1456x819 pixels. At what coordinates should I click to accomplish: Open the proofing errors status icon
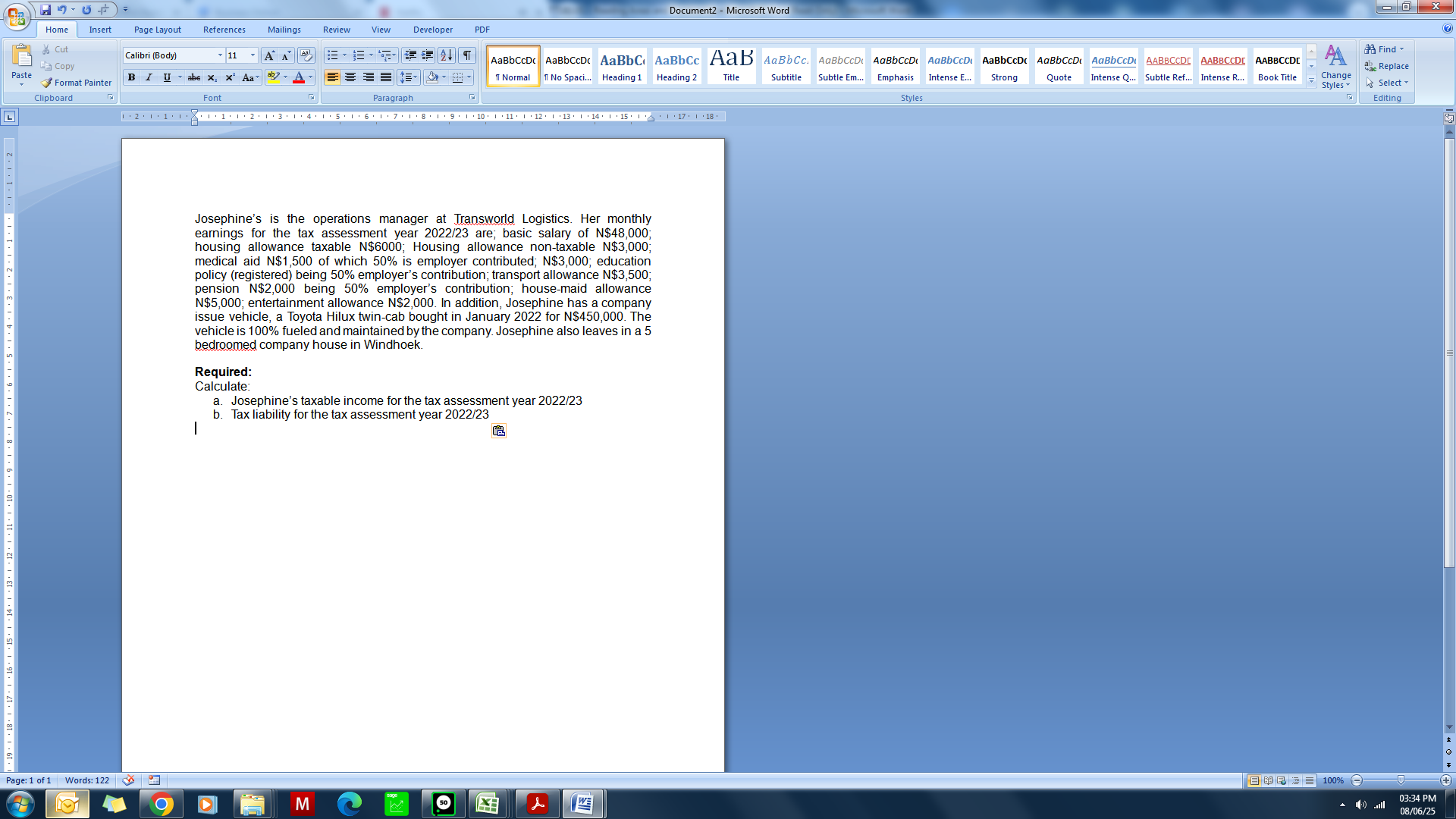click(x=129, y=780)
